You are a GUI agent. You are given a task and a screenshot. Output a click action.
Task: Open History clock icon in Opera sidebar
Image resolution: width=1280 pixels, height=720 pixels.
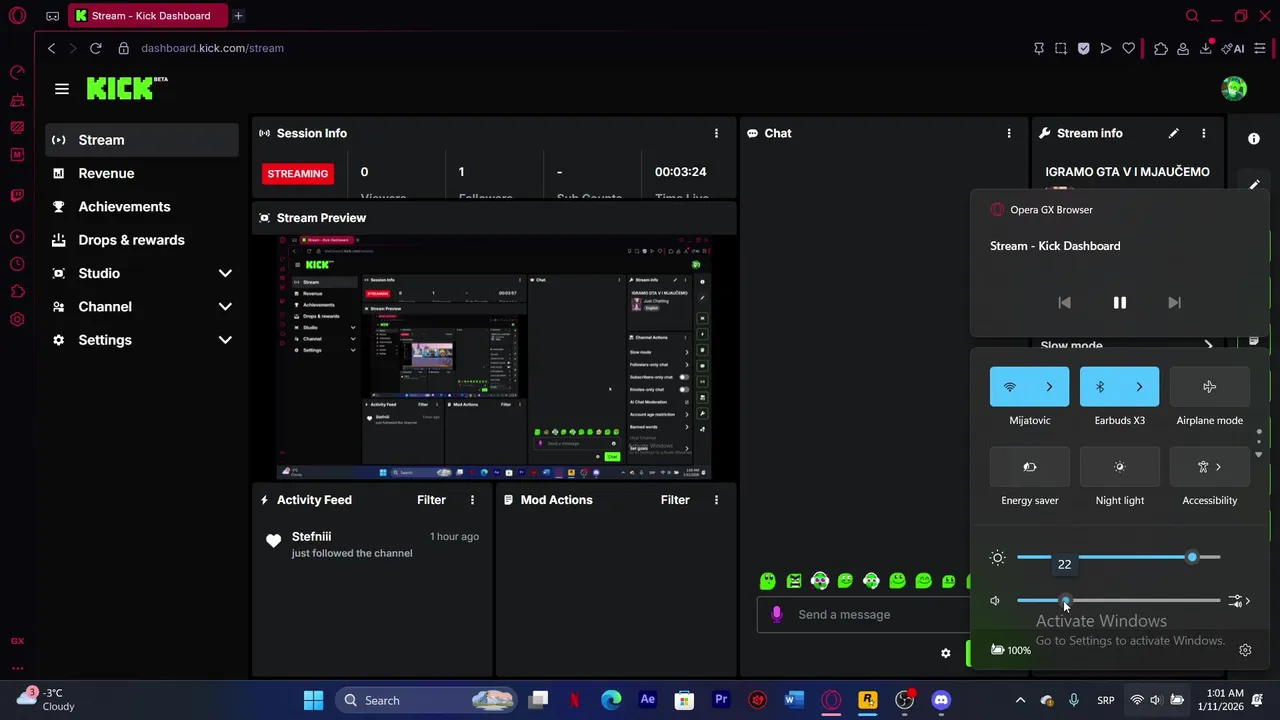tap(17, 264)
